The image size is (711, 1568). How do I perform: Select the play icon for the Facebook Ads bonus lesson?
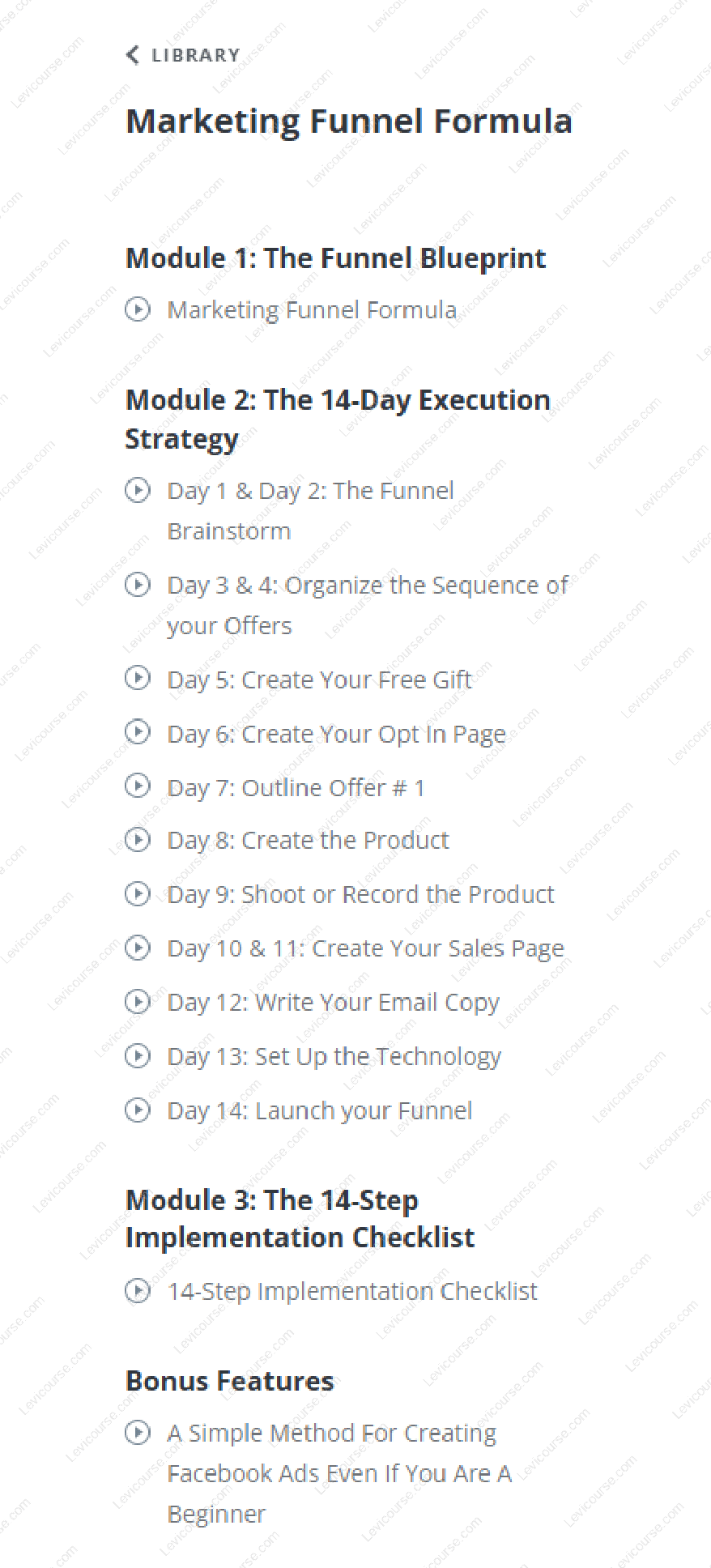[138, 1433]
